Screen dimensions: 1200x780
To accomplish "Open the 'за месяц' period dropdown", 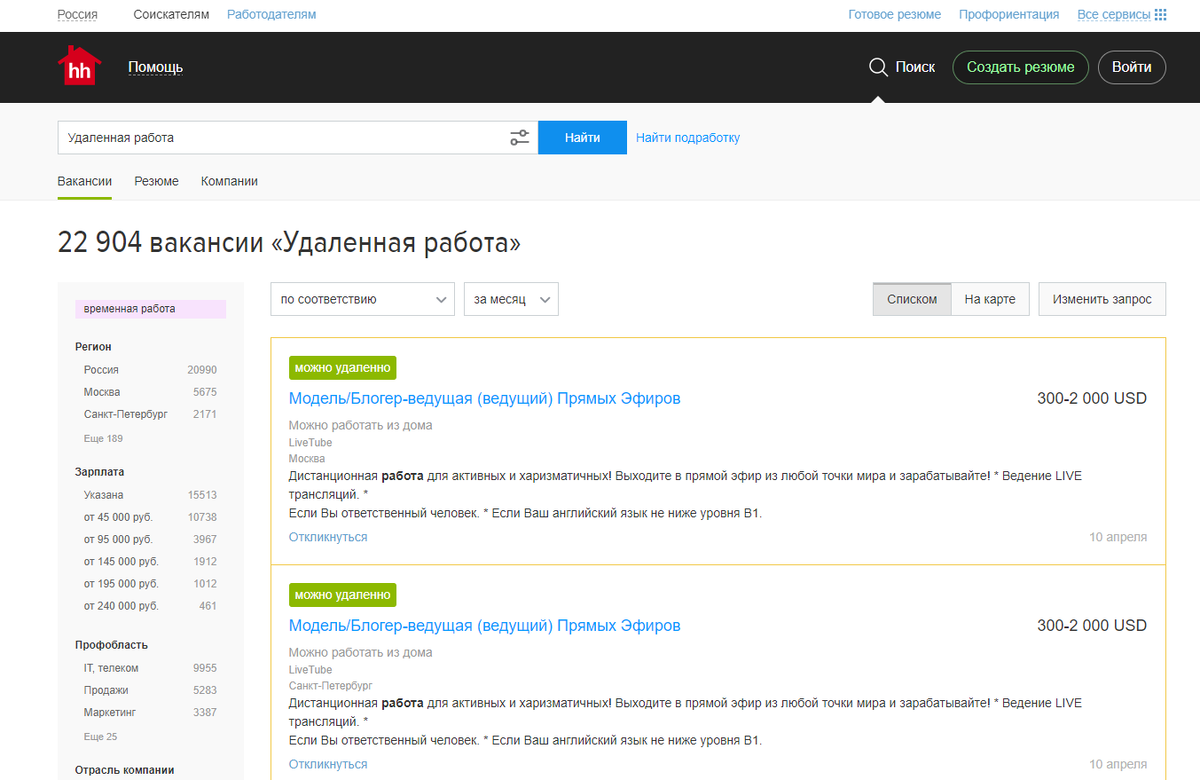I will click(511, 298).
